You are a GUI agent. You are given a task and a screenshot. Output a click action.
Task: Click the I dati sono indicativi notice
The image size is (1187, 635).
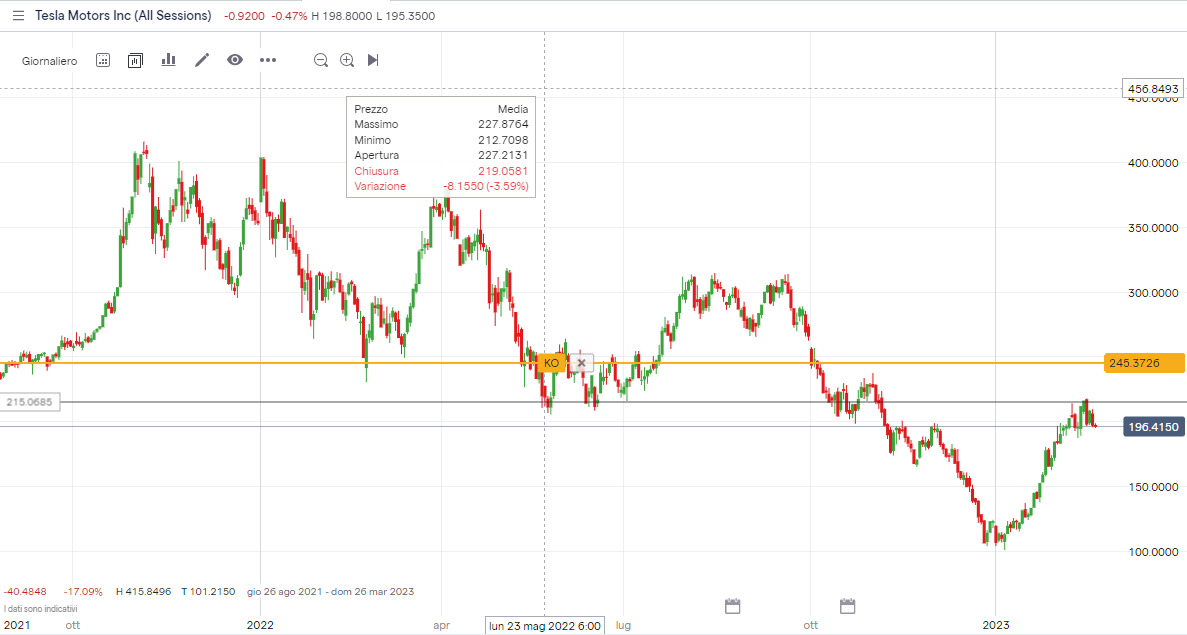tap(40, 609)
